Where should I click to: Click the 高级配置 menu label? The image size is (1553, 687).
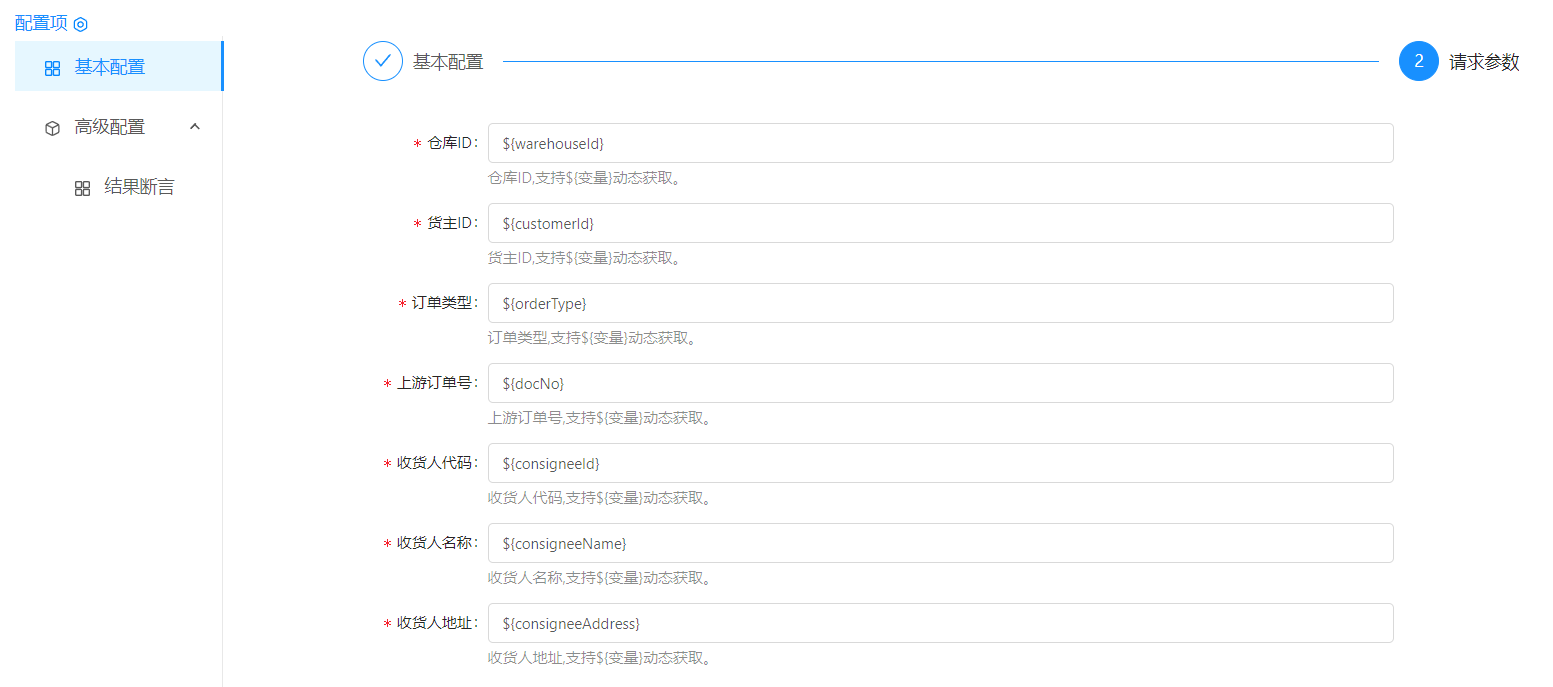pos(110,127)
